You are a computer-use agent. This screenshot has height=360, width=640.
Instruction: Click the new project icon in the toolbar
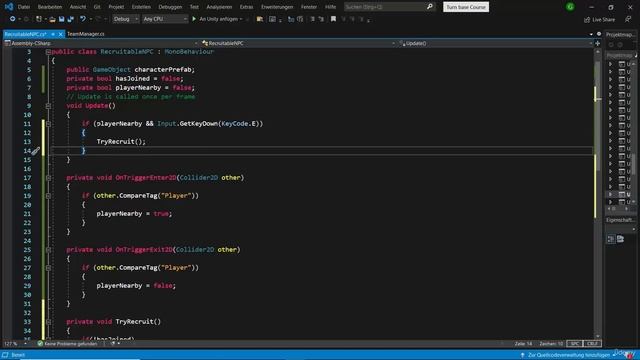click(x=39, y=19)
